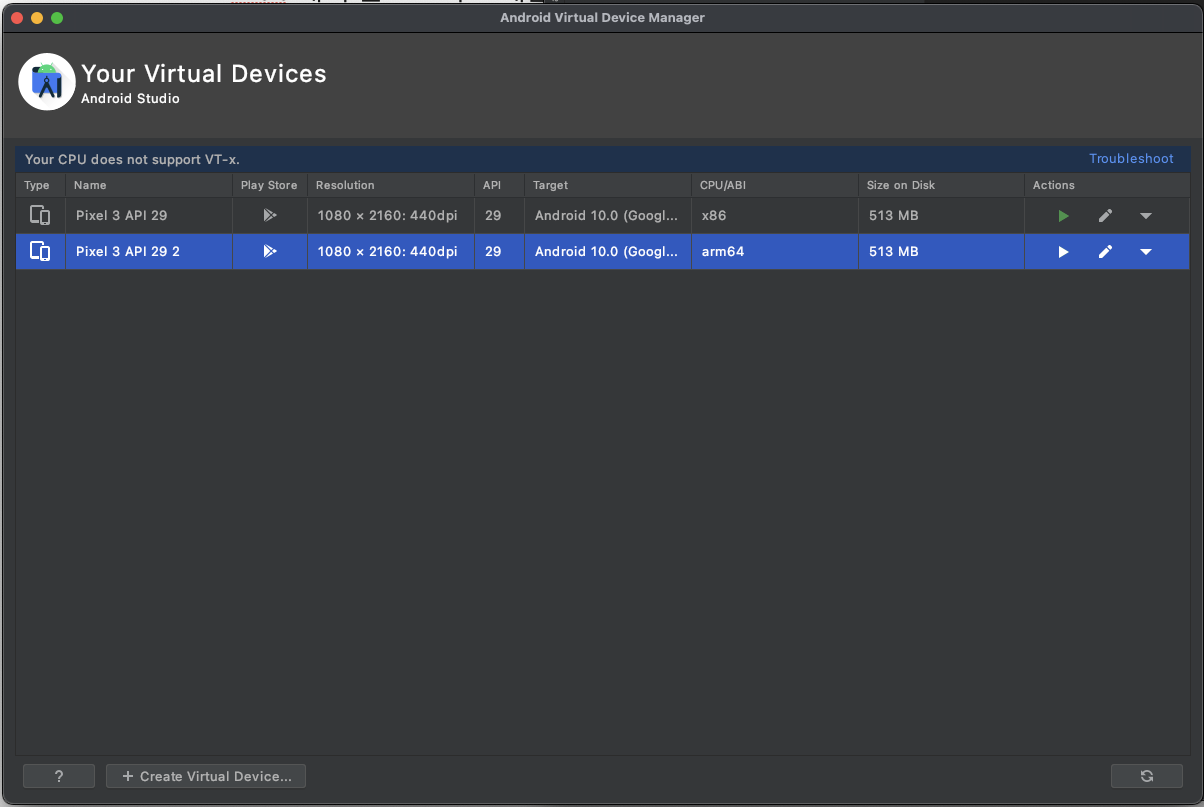Sort by the Target column header
Image resolution: width=1204 pixels, height=807 pixels.
pos(608,185)
